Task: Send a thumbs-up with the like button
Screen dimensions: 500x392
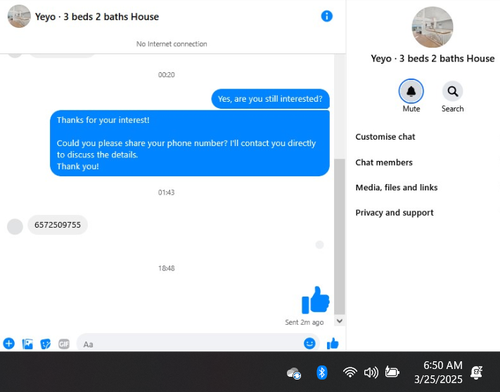Action: pyautogui.click(x=333, y=343)
